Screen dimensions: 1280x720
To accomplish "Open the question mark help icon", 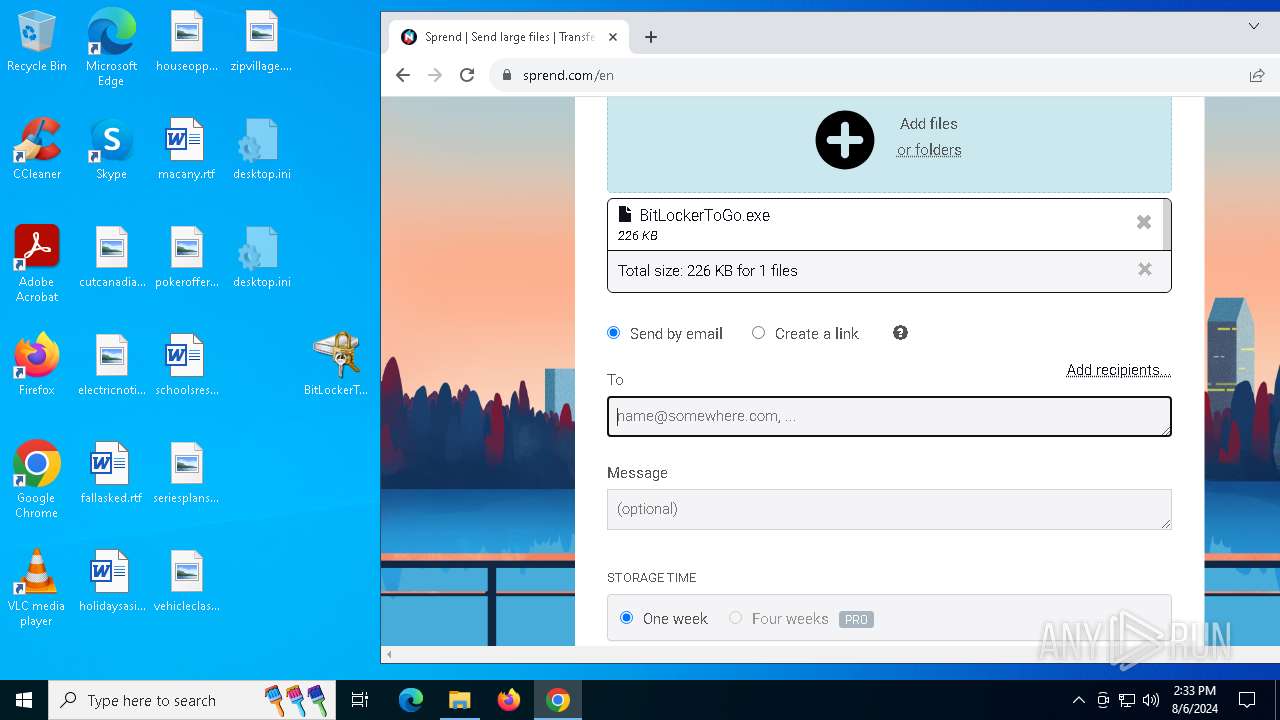I will click(900, 333).
